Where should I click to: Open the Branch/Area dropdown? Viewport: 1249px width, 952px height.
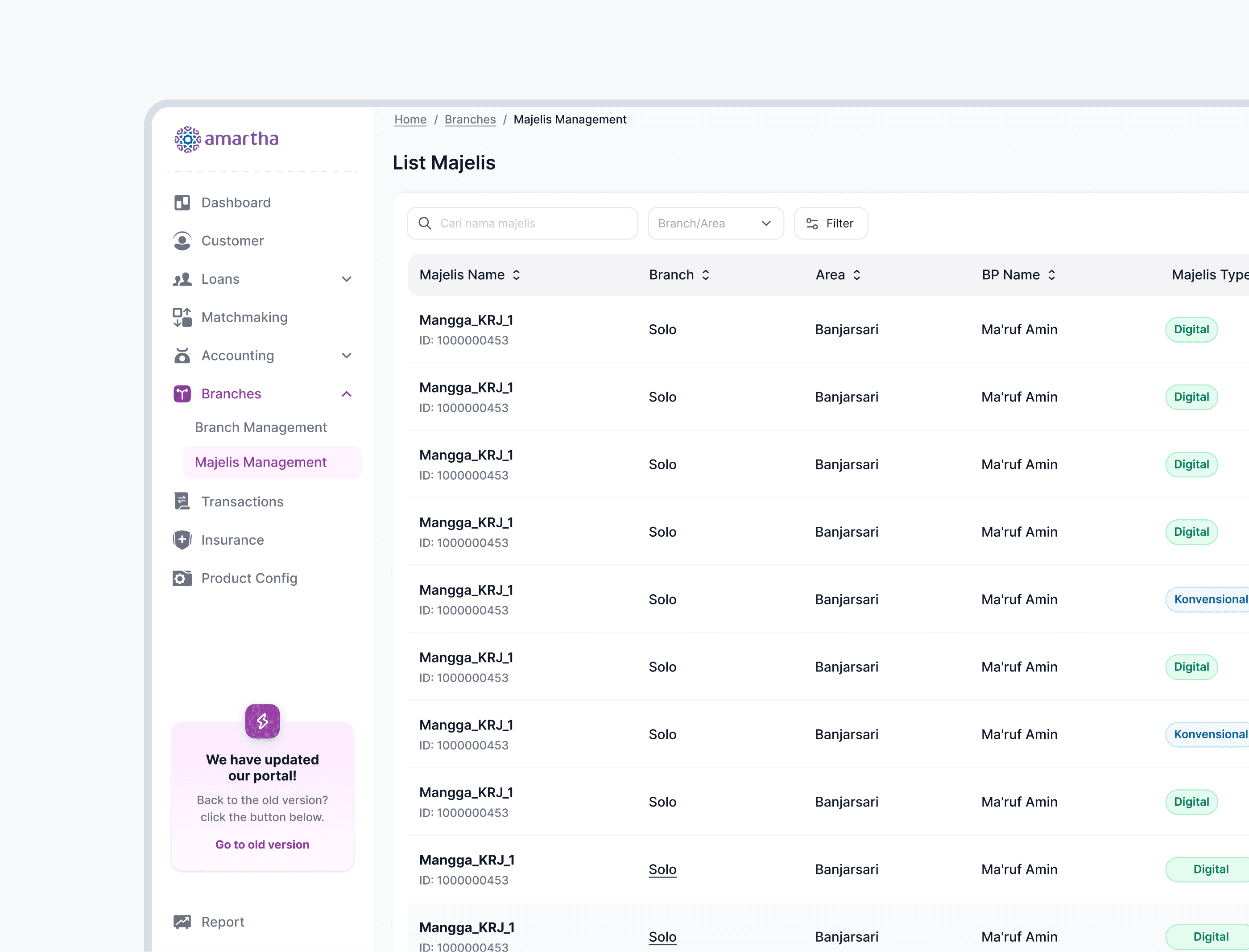pyautogui.click(x=716, y=223)
